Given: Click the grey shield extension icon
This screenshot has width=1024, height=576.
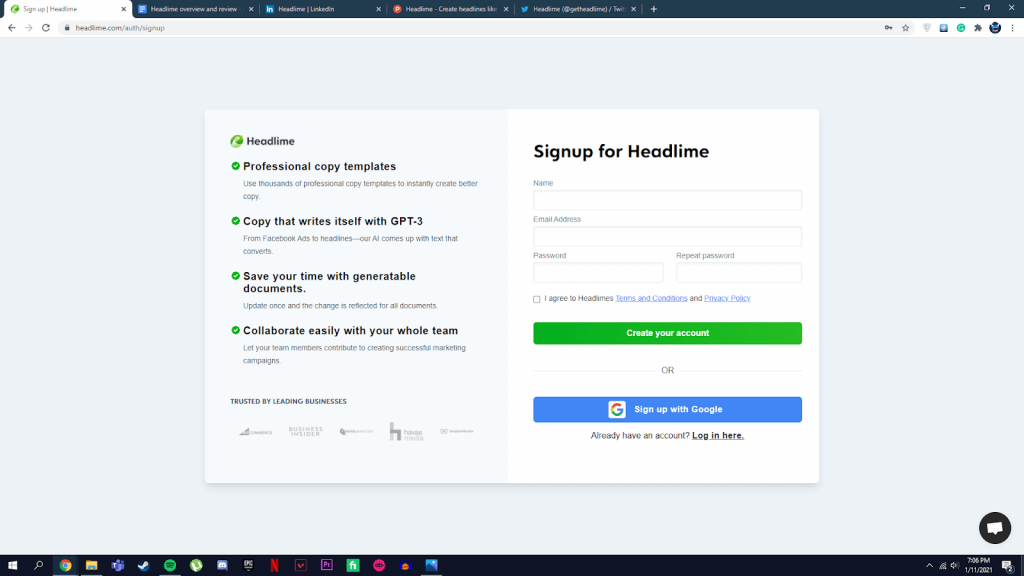Looking at the screenshot, I should pyautogui.click(x=927, y=28).
